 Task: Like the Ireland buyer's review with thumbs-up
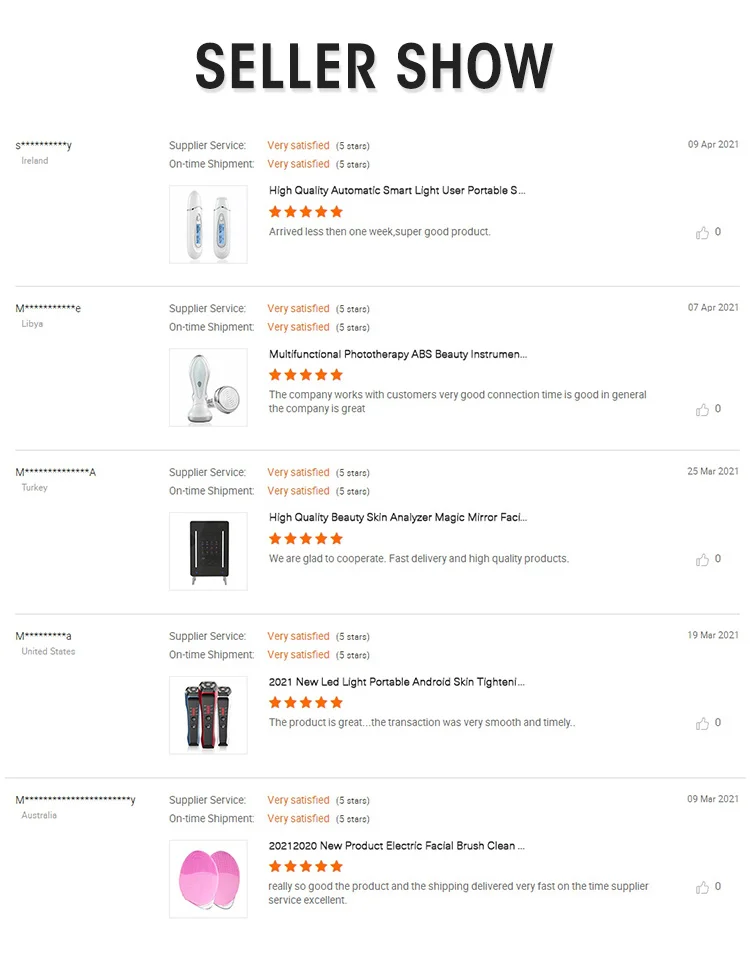[702, 233]
